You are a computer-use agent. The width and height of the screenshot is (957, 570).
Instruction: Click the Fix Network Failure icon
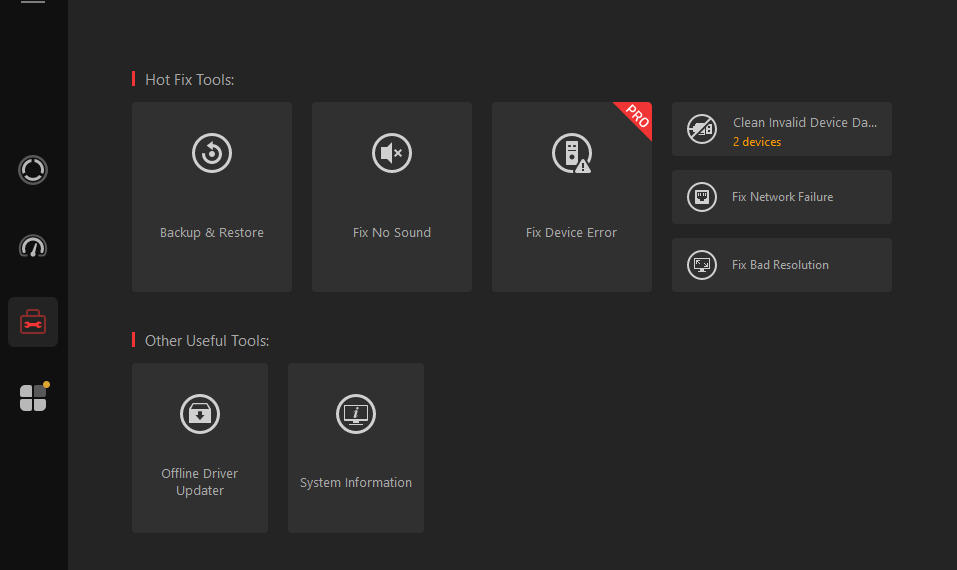click(x=702, y=197)
